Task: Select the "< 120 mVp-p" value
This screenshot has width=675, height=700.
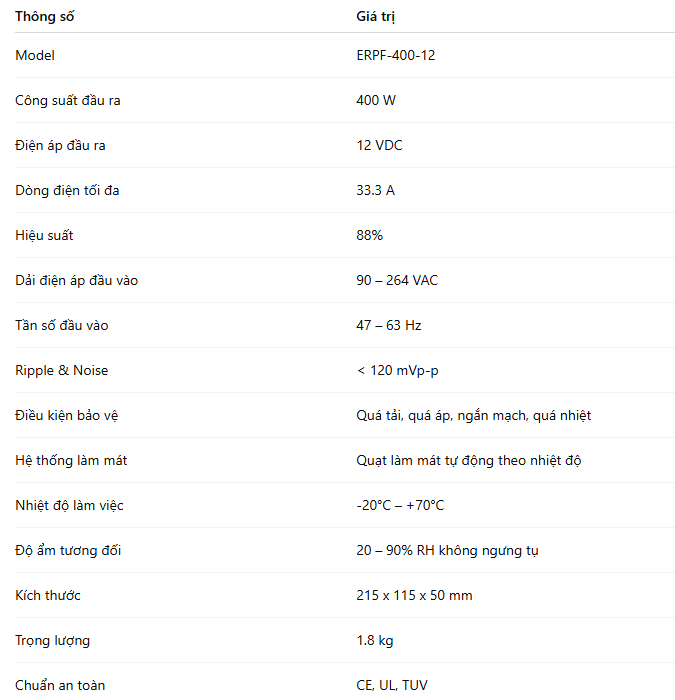Action: coord(397,370)
